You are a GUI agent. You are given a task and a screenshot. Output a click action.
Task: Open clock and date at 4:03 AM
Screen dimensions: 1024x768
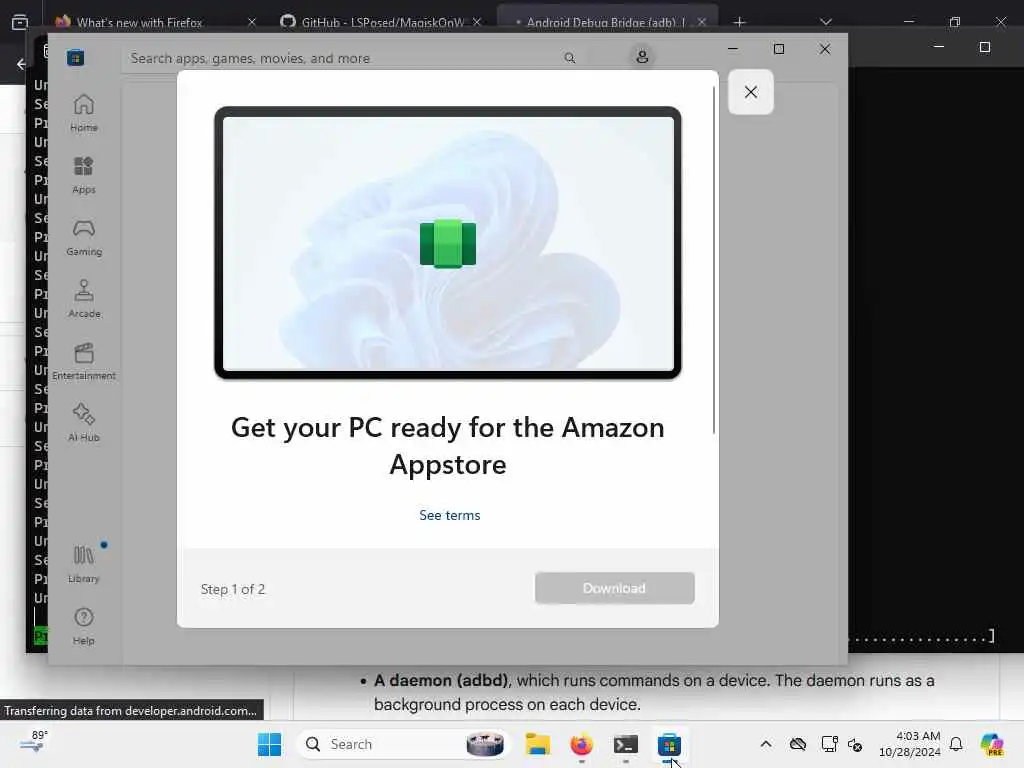pyautogui.click(x=910, y=744)
